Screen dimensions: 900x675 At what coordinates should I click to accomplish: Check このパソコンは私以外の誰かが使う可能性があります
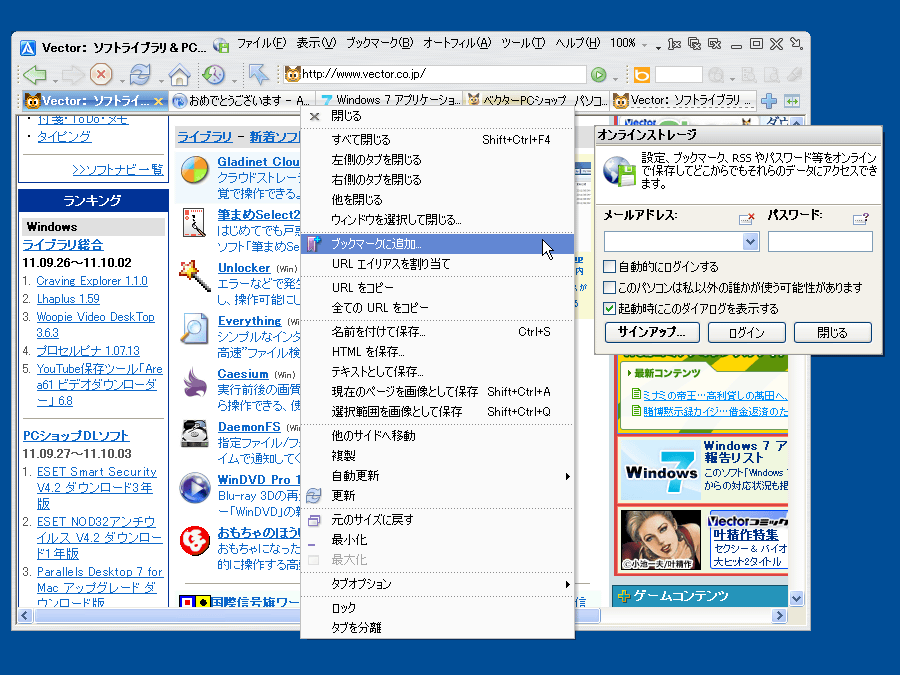(x=610, y=288)
